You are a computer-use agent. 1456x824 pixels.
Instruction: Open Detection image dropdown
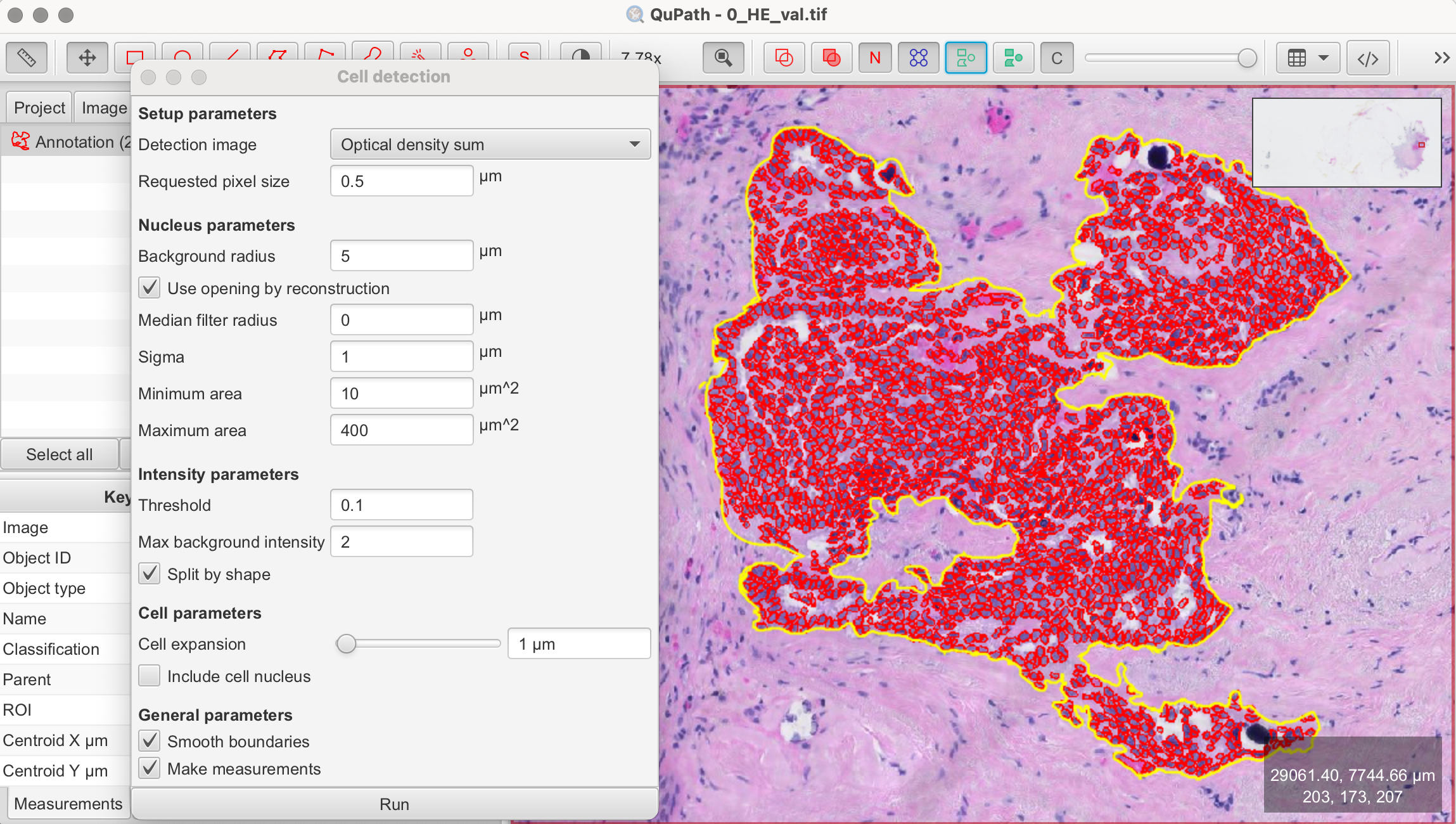[490, 145]
